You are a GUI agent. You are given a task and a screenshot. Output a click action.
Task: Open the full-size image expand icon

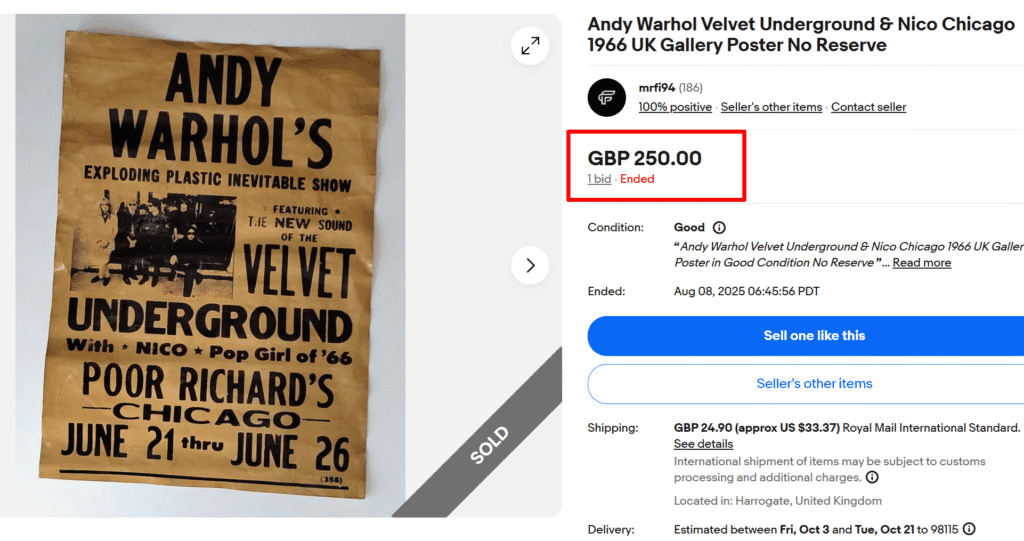pos(530,45)
